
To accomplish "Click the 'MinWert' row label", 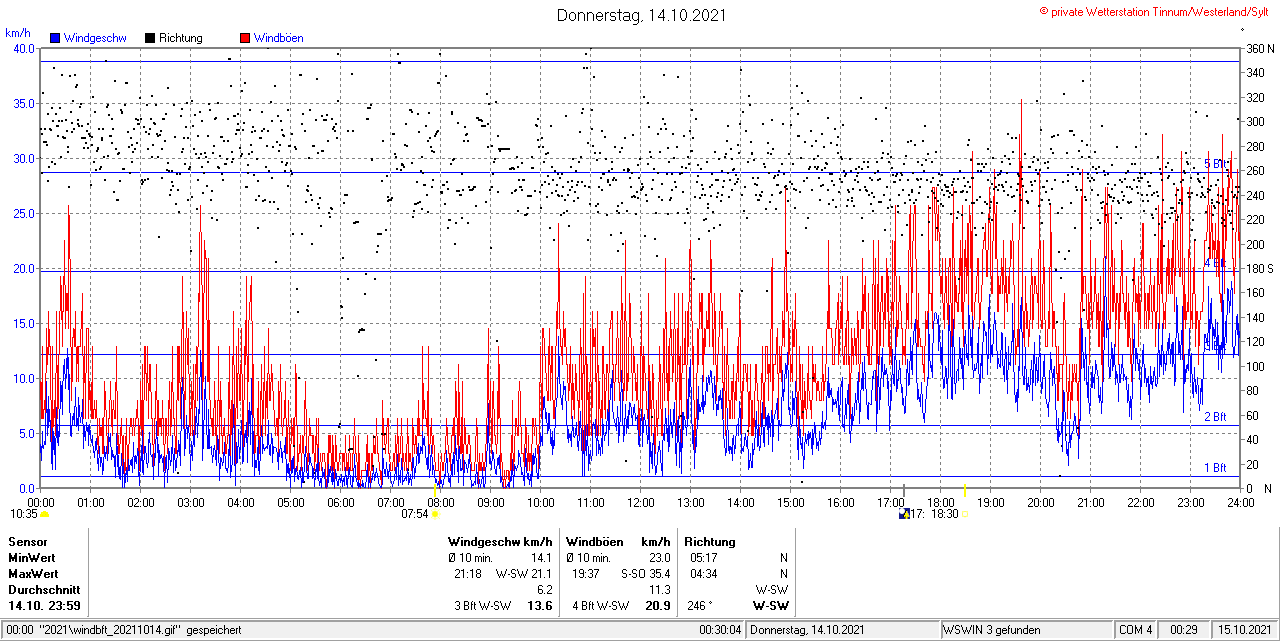I will (x=32, y=558).
